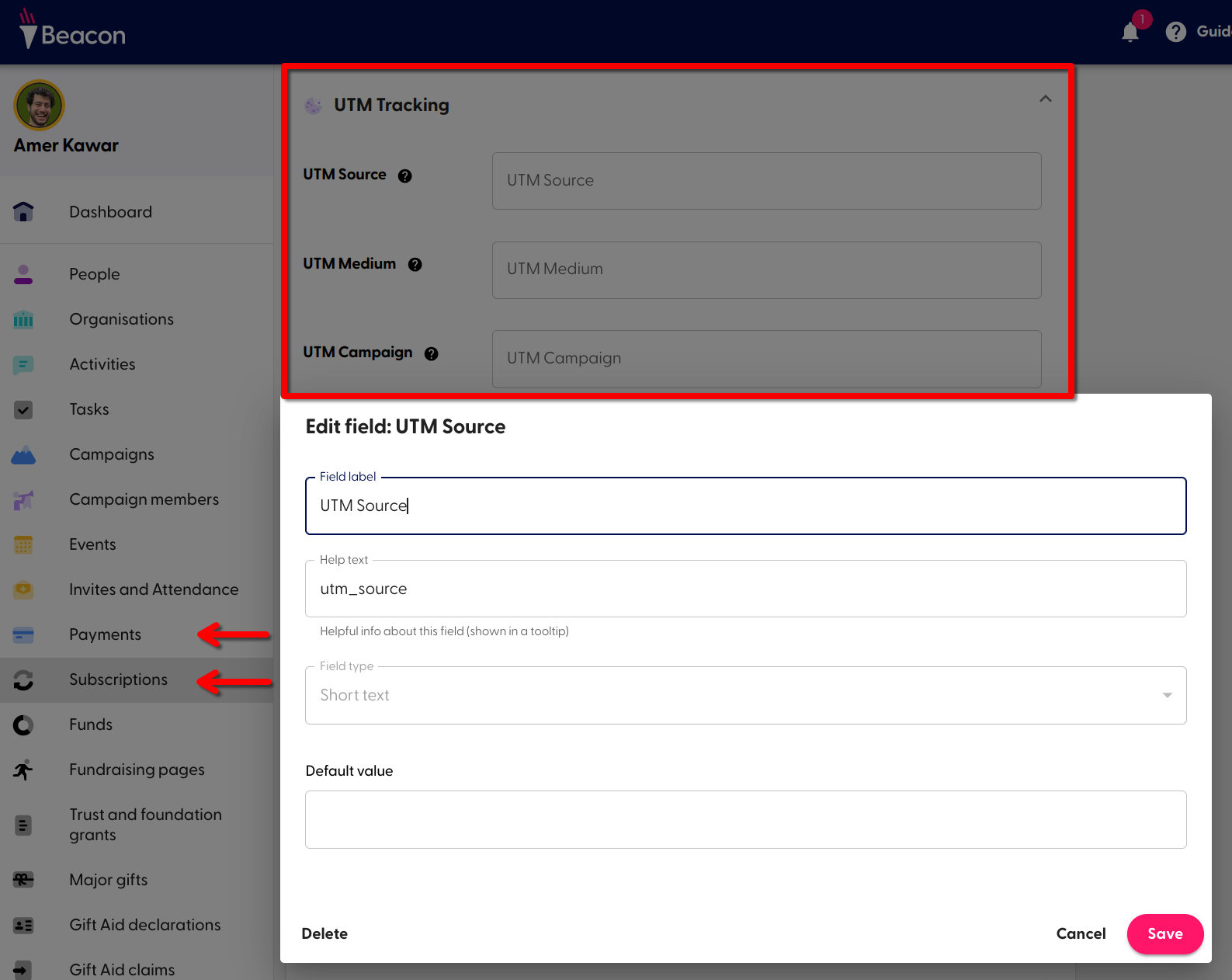Click the Activities chat icon
Image resolution: width=1232 pixels, height=980 pixels.
coord(23,364)
